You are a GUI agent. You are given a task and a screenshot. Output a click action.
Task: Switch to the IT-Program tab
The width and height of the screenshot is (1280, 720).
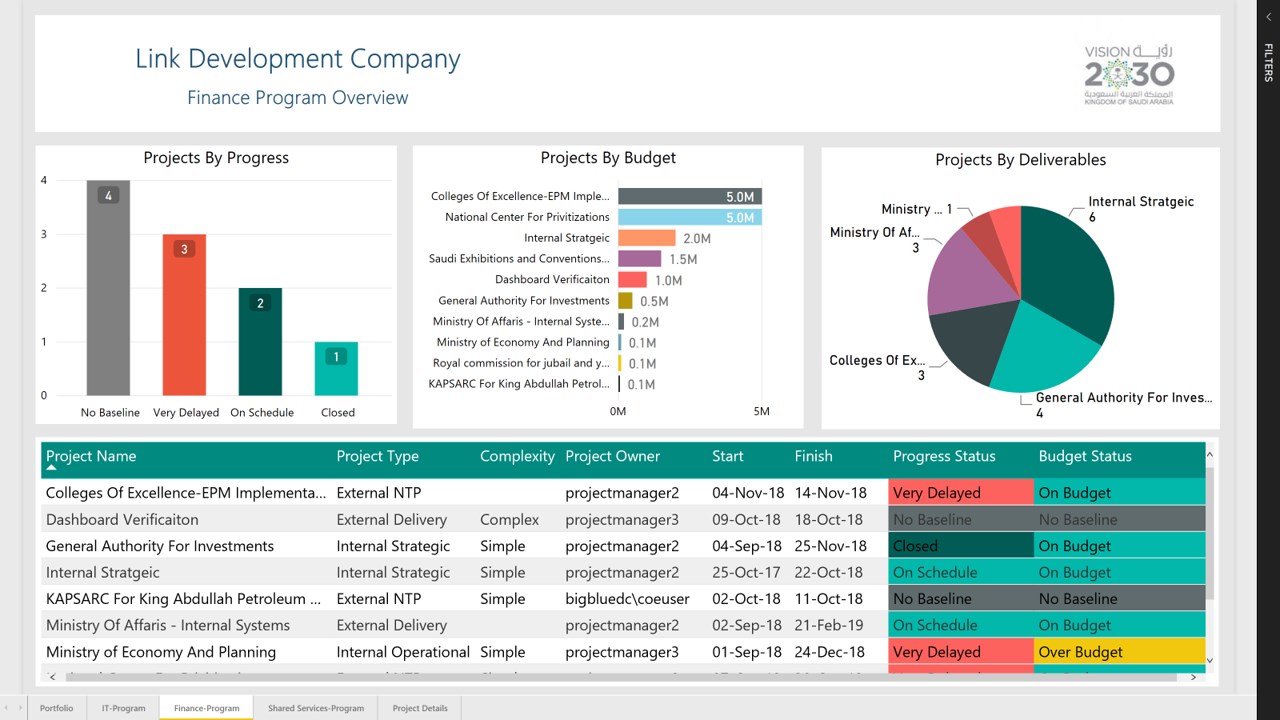[123, 708]
